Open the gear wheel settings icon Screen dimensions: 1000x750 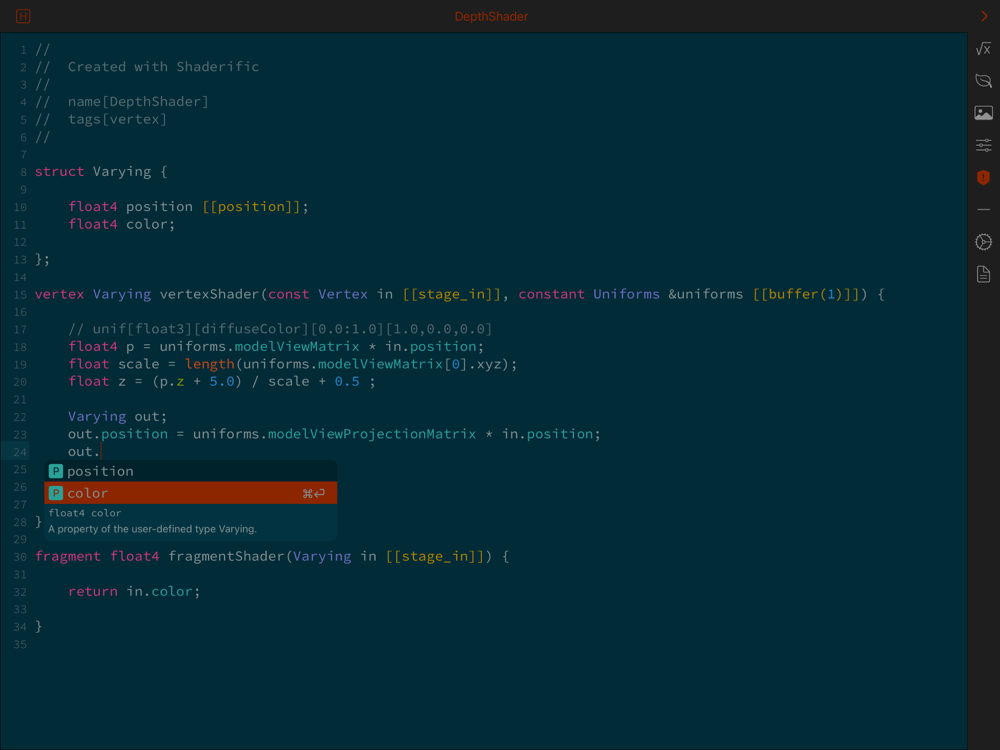click(x=983, y=242)
